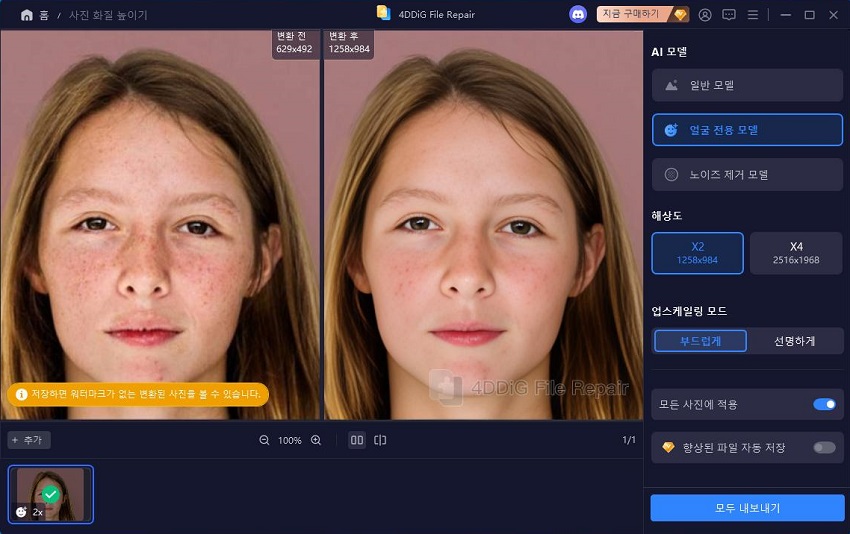
Task: Click the 모두 내보내기 export button
Action: [747, 508]
